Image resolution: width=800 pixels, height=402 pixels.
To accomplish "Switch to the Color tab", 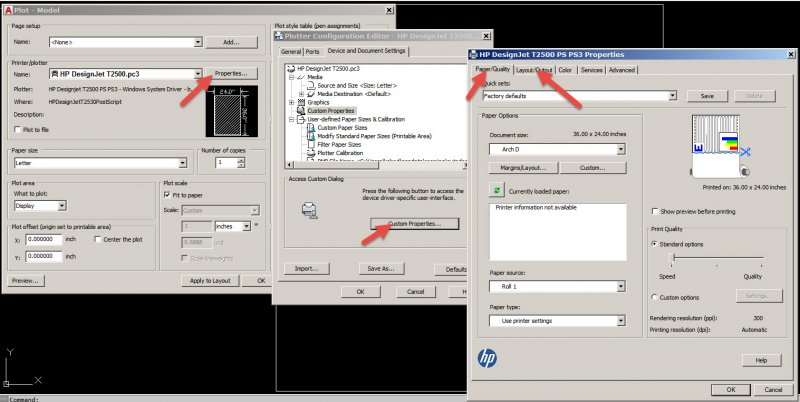I will click(565, 70).
